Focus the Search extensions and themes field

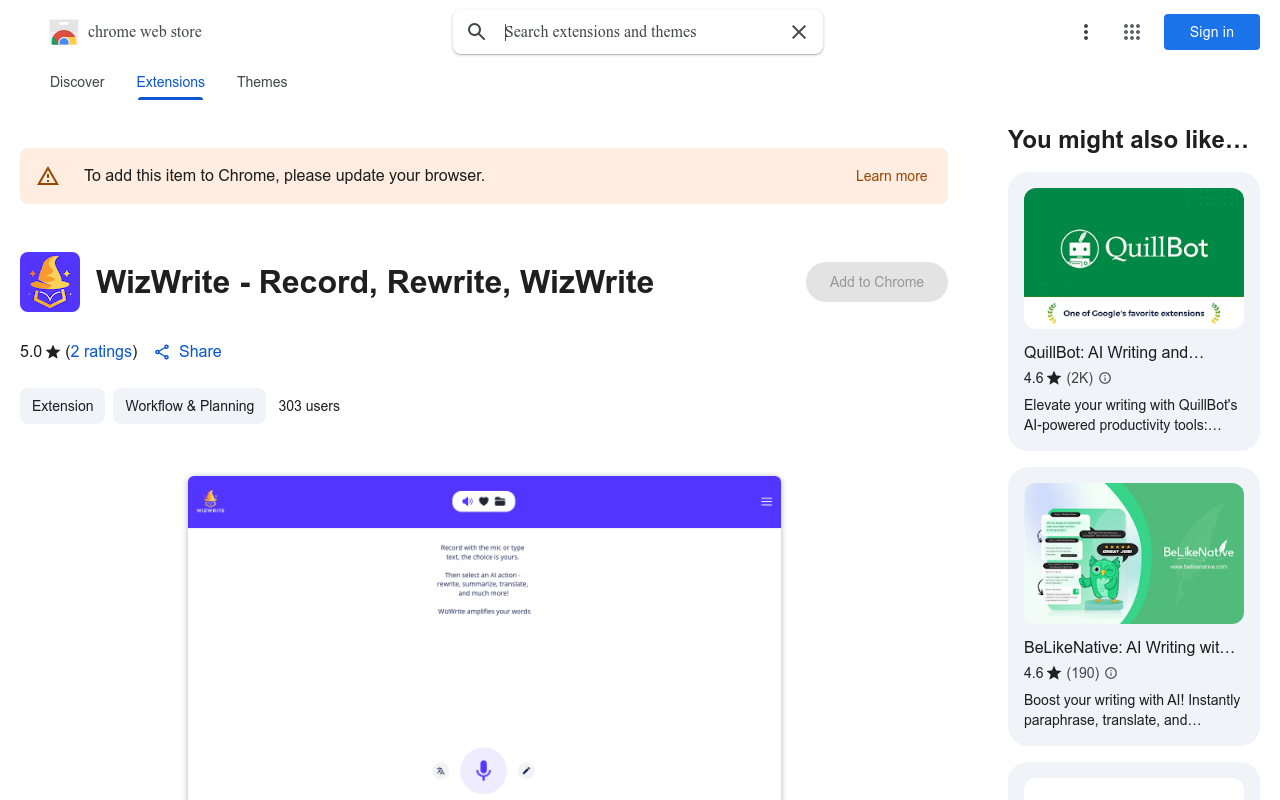click(639, 32)
